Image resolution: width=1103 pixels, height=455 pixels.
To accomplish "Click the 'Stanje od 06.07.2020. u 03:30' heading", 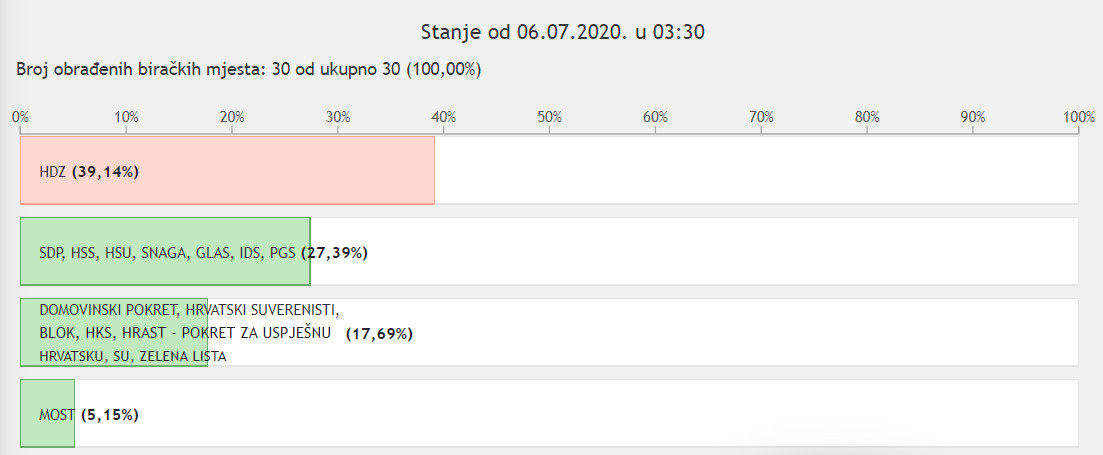I will tap(563, 32).
